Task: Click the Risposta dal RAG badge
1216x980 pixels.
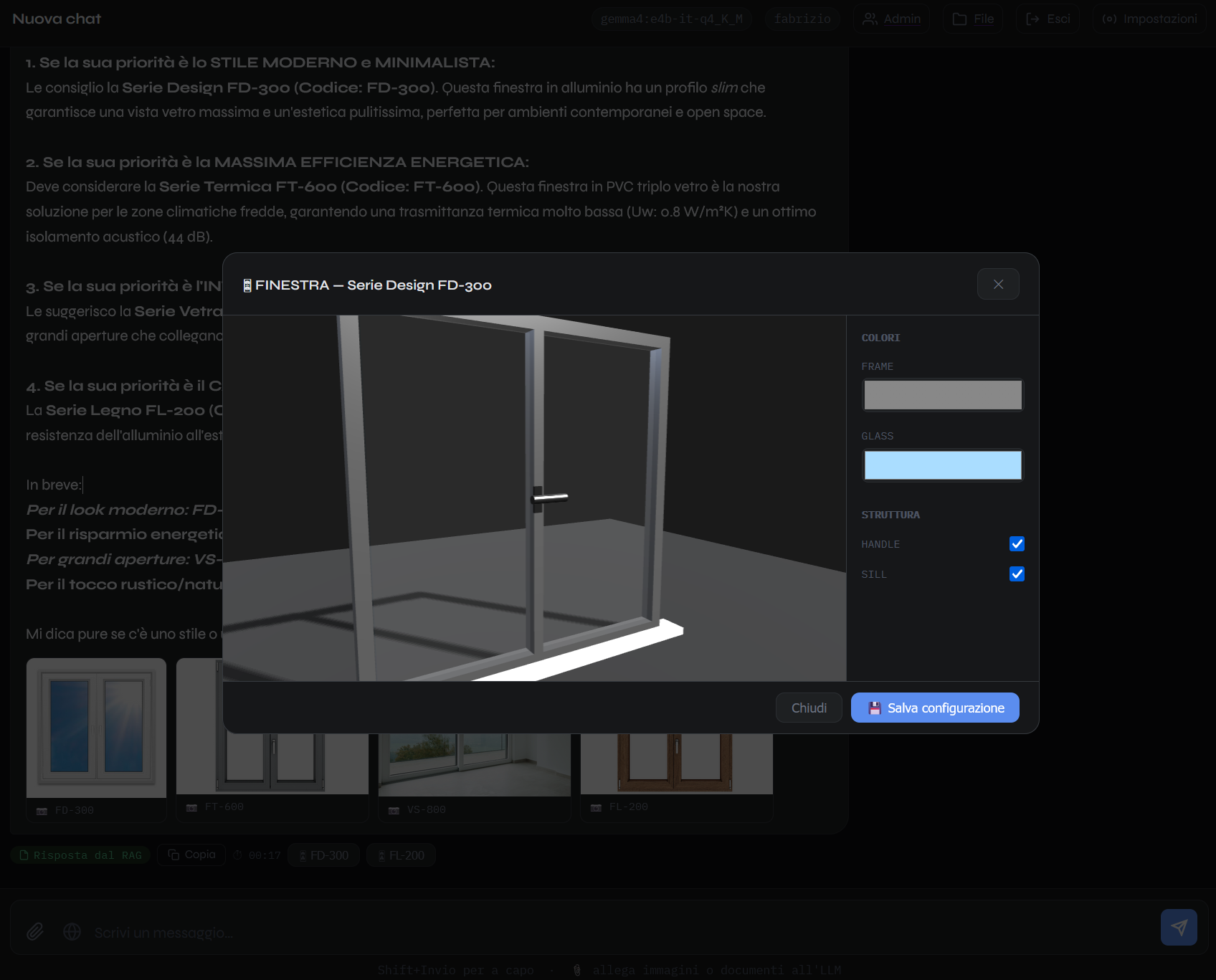Action: (x=80, y=855)
